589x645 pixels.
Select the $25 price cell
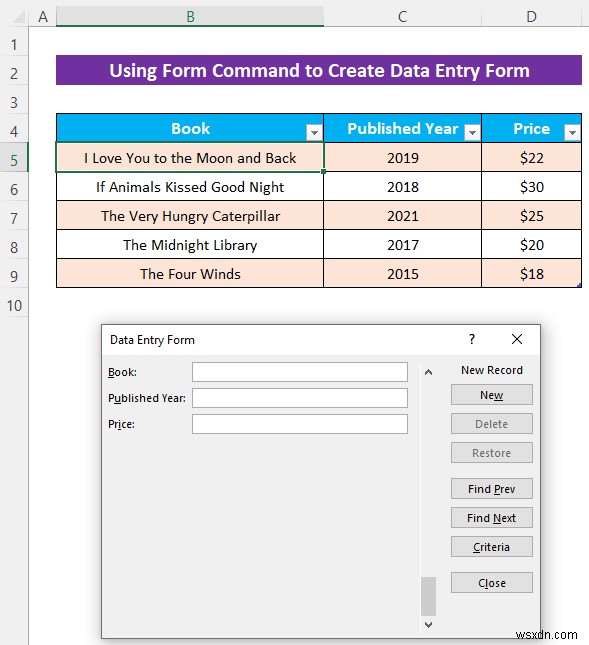[531, 216]
